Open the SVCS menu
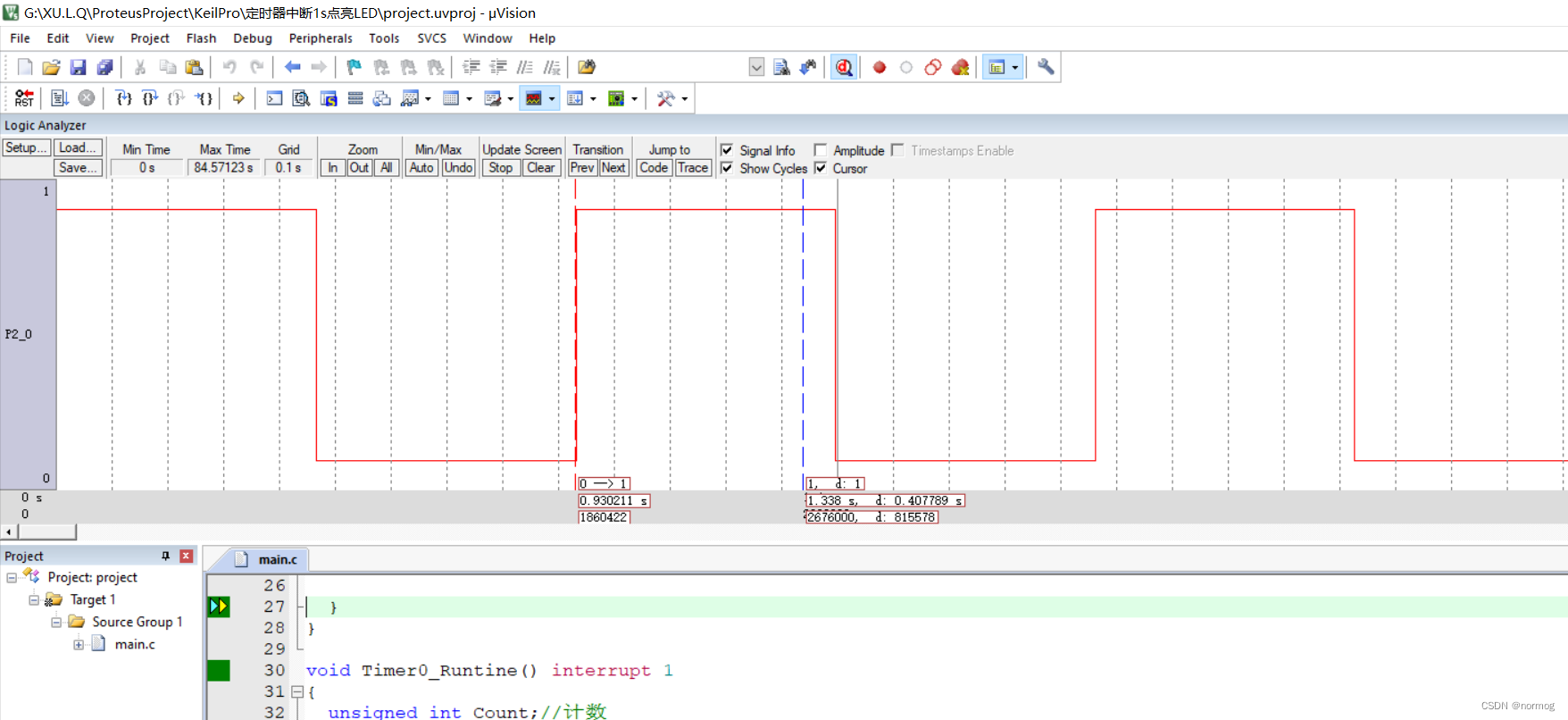The image size is (1568, 720). coord(431,38)
